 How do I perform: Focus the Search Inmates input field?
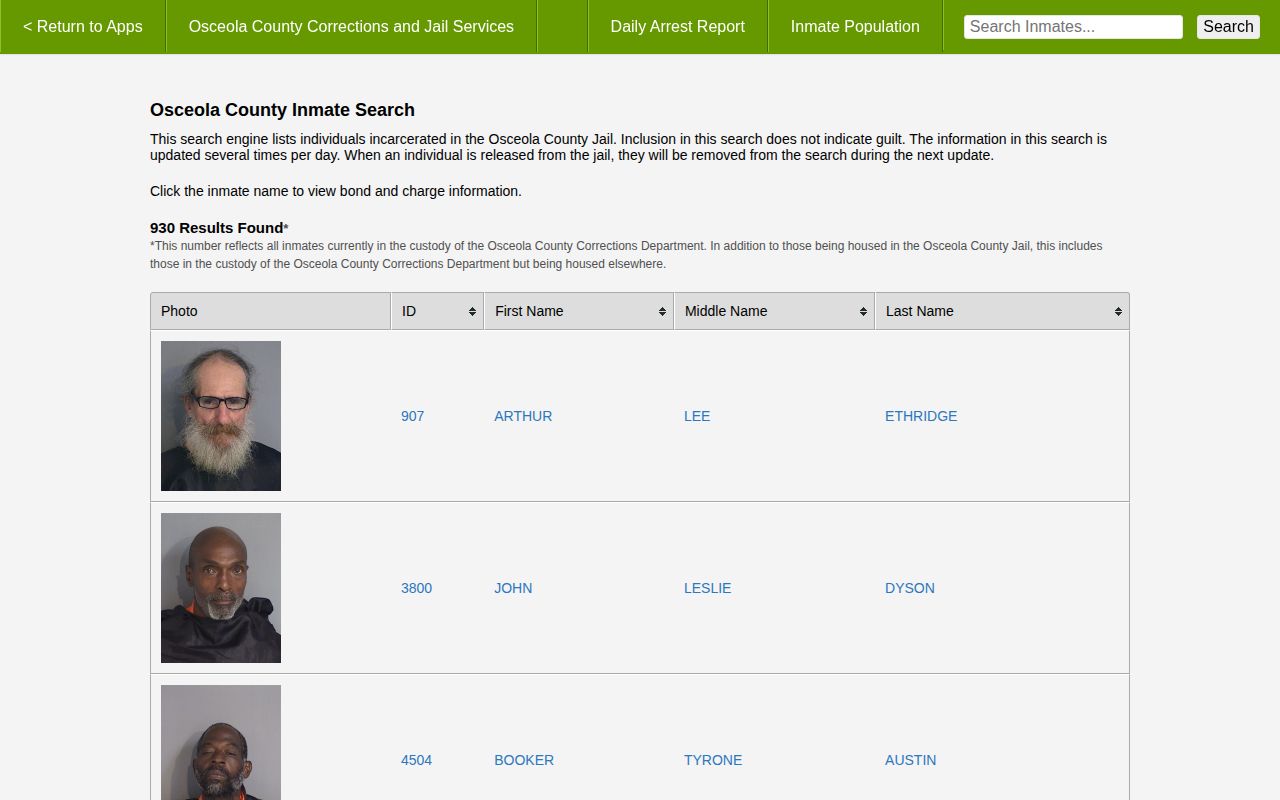pyautogui.click(x=1073, y=27)
